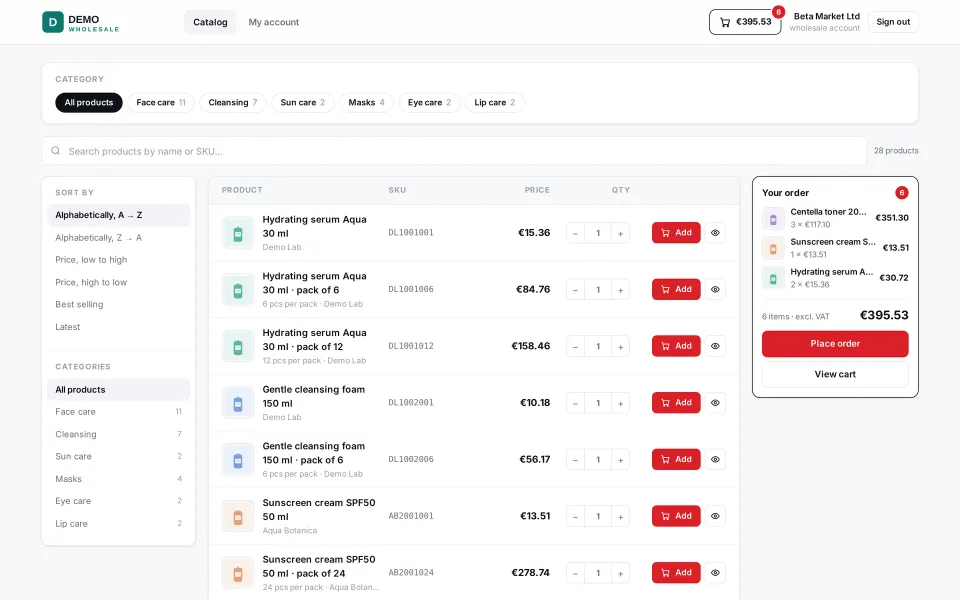Screen dimensions: 960x600
Task: Quick view product DL1001006 via eye icon
Action: pos(715,290)
